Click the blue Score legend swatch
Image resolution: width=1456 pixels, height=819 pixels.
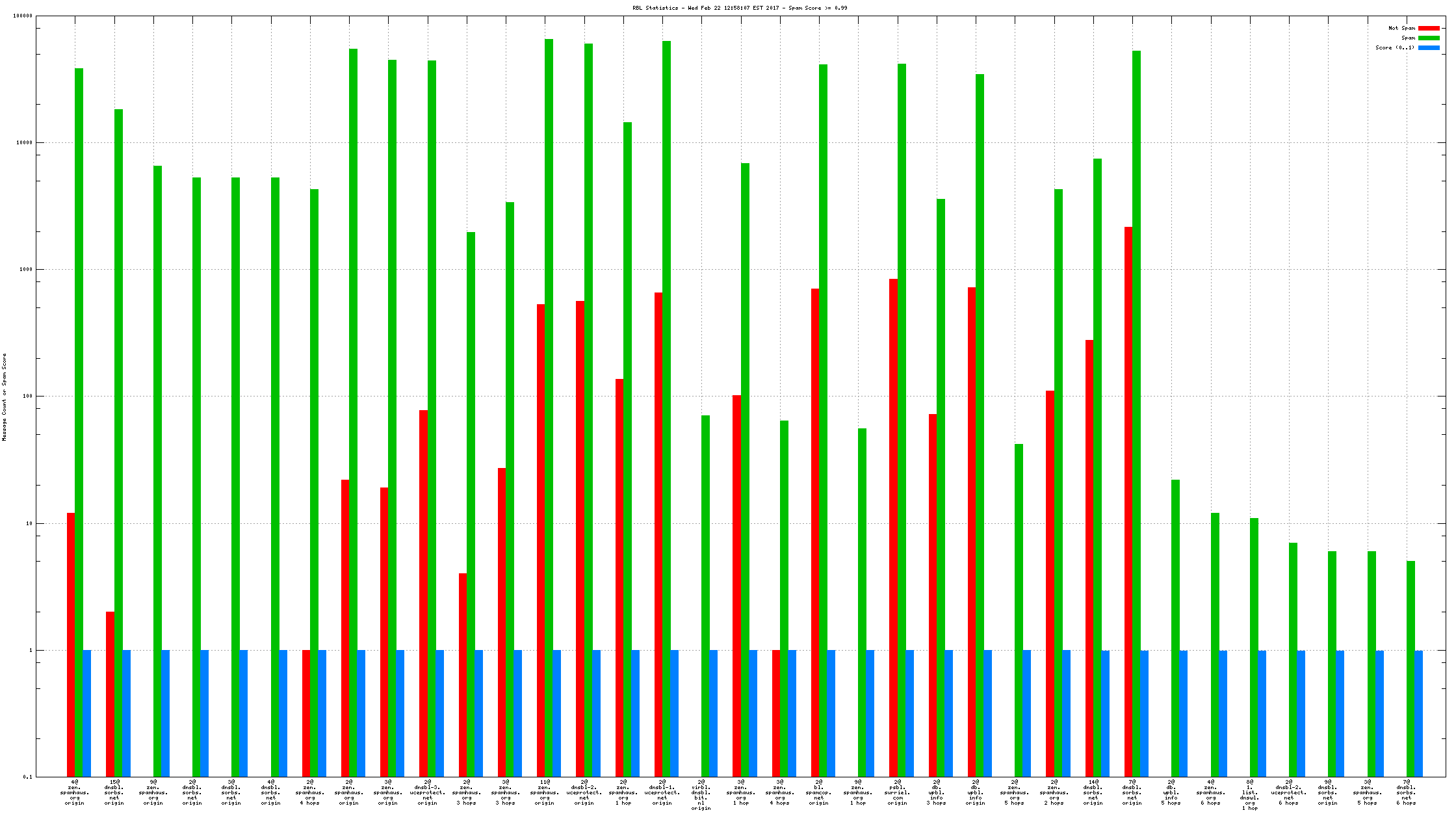(x=1429, y=48)
